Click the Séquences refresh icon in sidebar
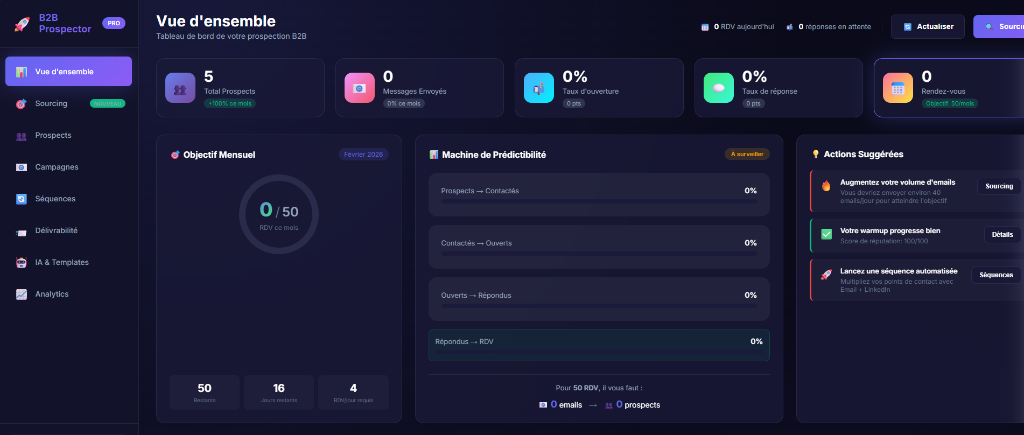This screenshot has height=435, width=1024. pyautogui.click(x=21, y=199)
